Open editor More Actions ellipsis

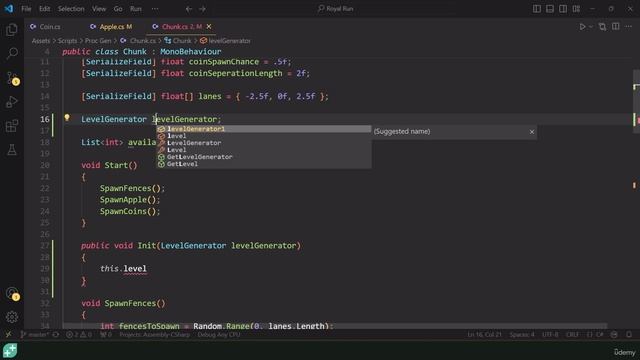tap(629, 27)
